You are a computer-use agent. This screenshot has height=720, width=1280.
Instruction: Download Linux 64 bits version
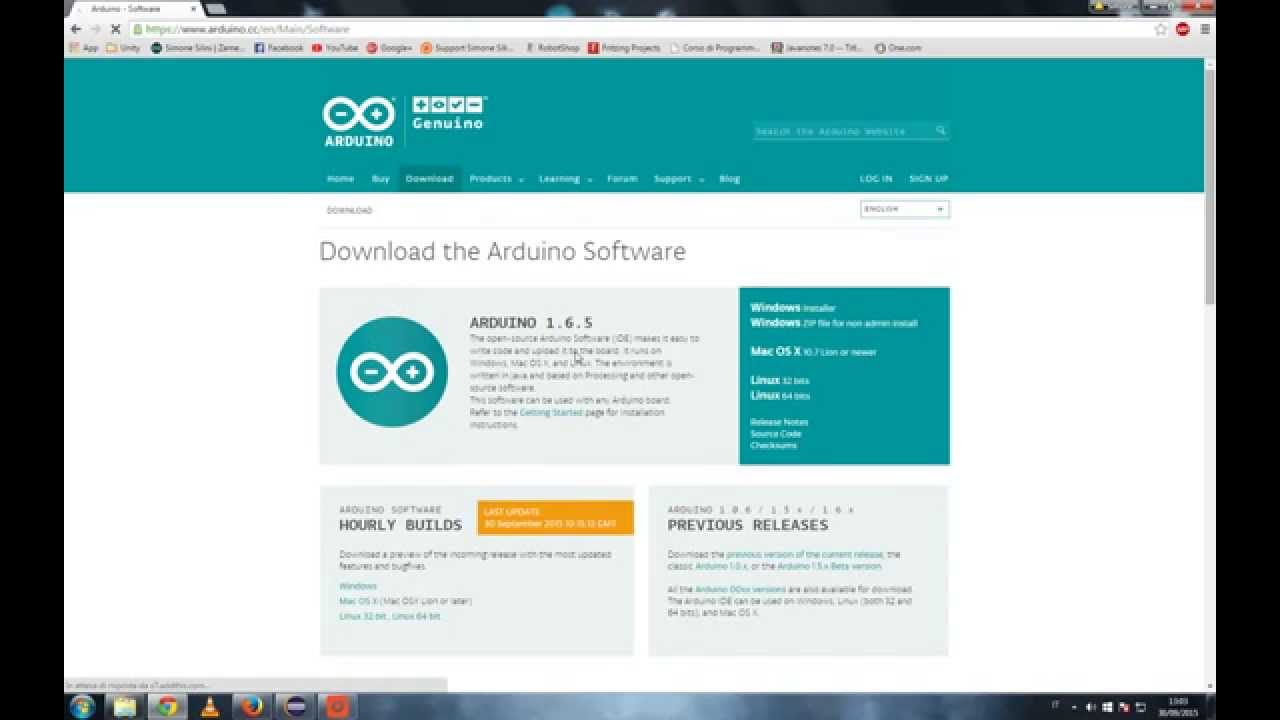(780, 396)
